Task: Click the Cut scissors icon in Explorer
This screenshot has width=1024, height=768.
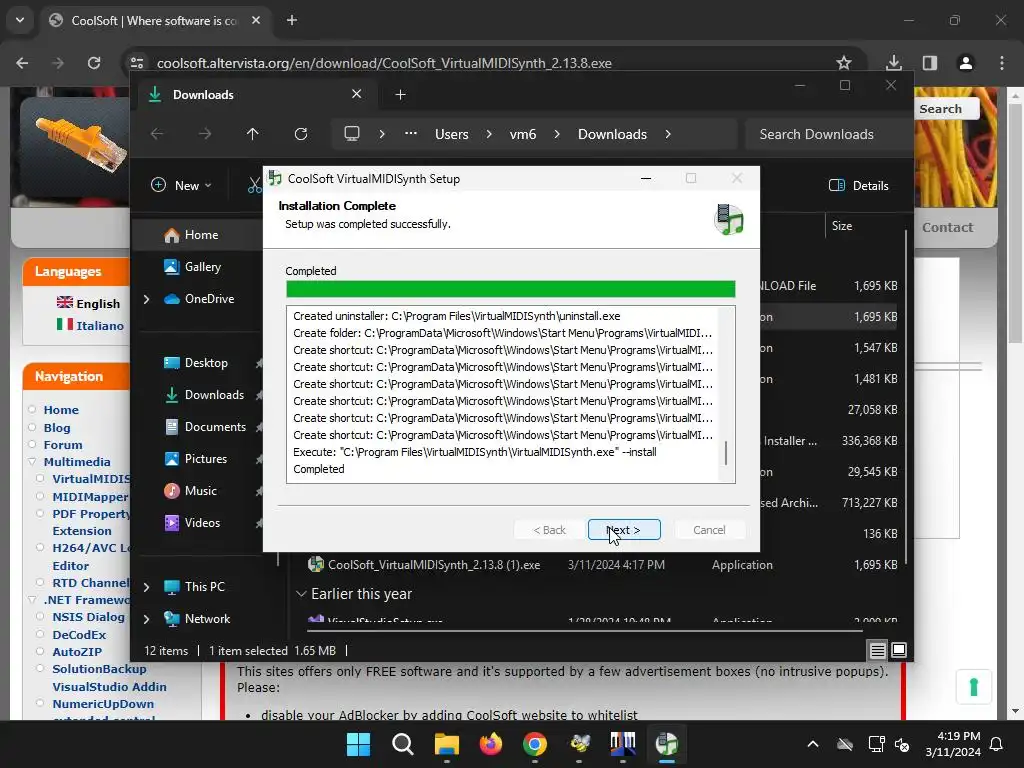Action: (x=254, y=185)
